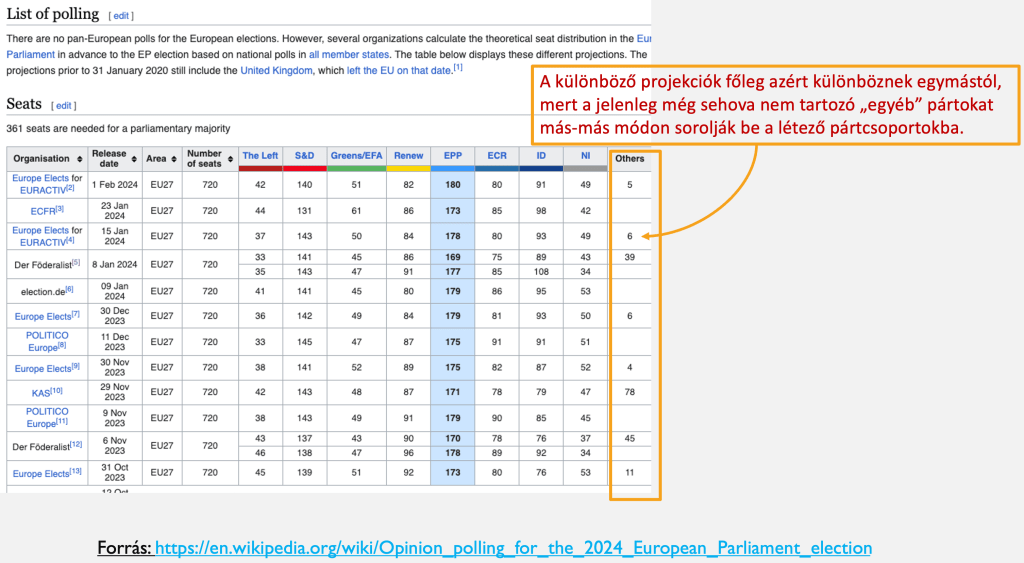Click the yellow color bar under Renew
This screenshot has height=563, width=1024.
[407, 168]
